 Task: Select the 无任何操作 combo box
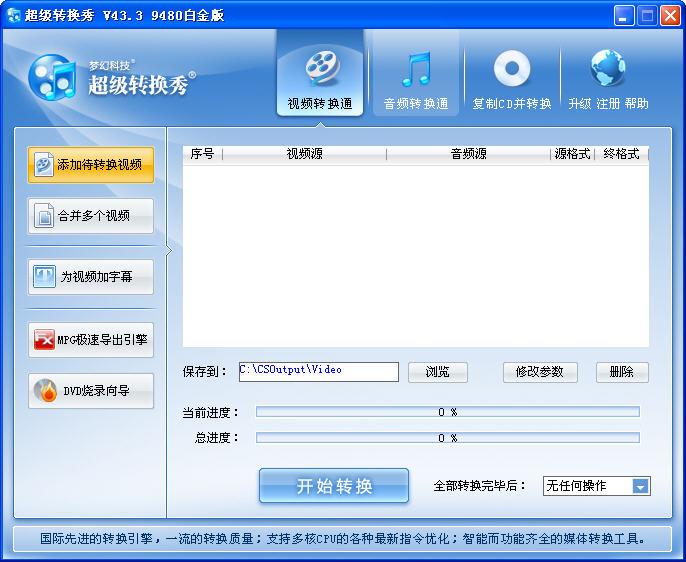click(596, 486)
